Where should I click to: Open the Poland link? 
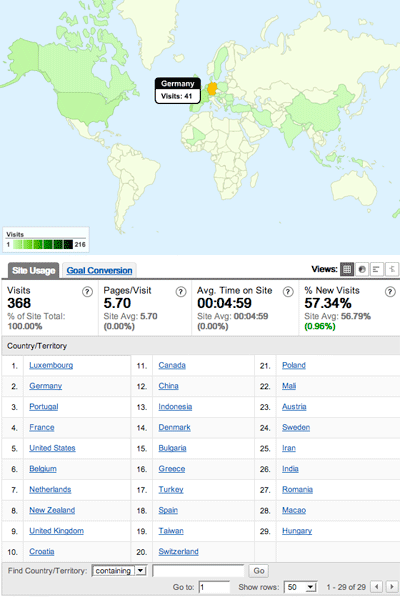(294, 365)
